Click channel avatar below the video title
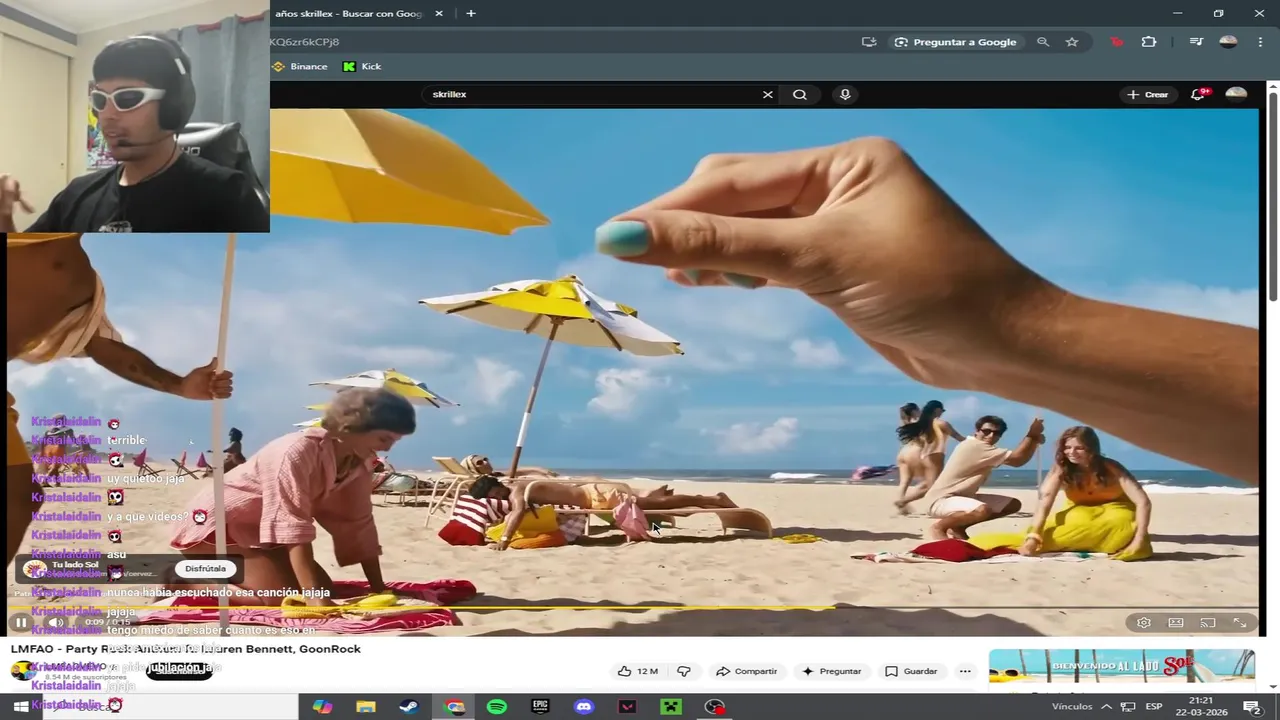Viewport: 1280px width, 720px height. click(x=22, y=671)
